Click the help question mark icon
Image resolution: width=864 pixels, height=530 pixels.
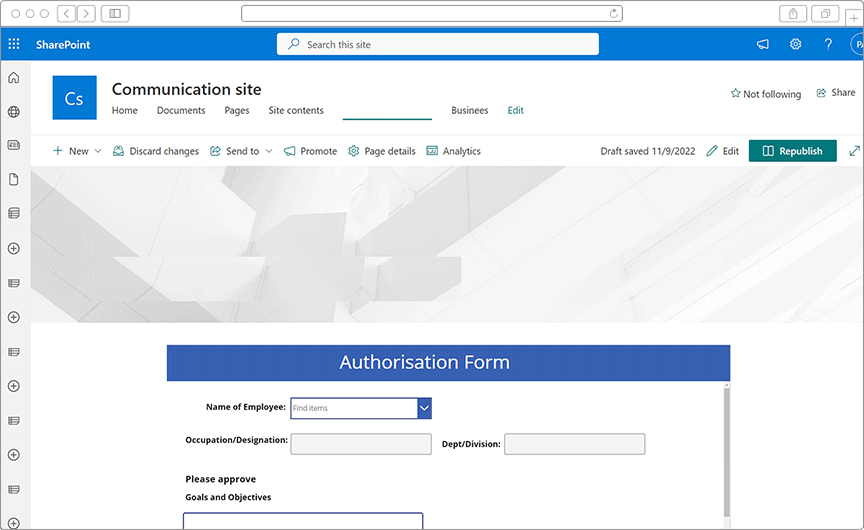[x=828, y=44]
